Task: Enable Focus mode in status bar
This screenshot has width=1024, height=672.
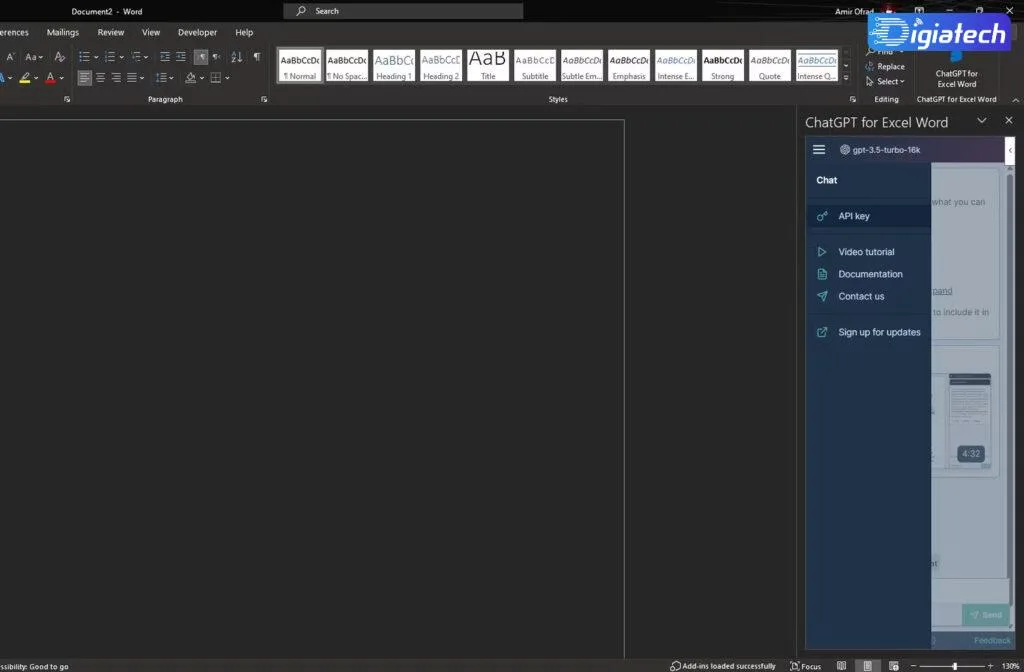Action: pos(805,666)
